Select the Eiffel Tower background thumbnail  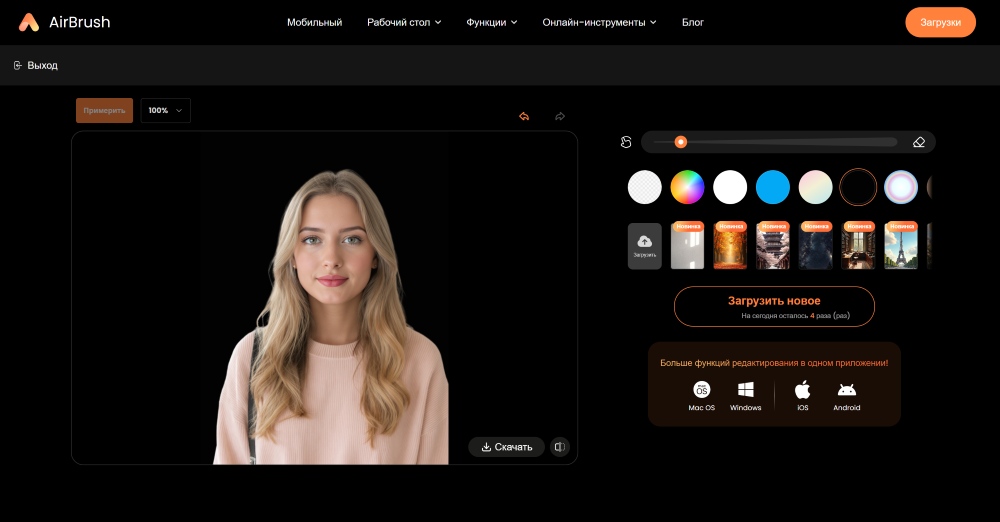pyautogui.click(x=901, y=246)
